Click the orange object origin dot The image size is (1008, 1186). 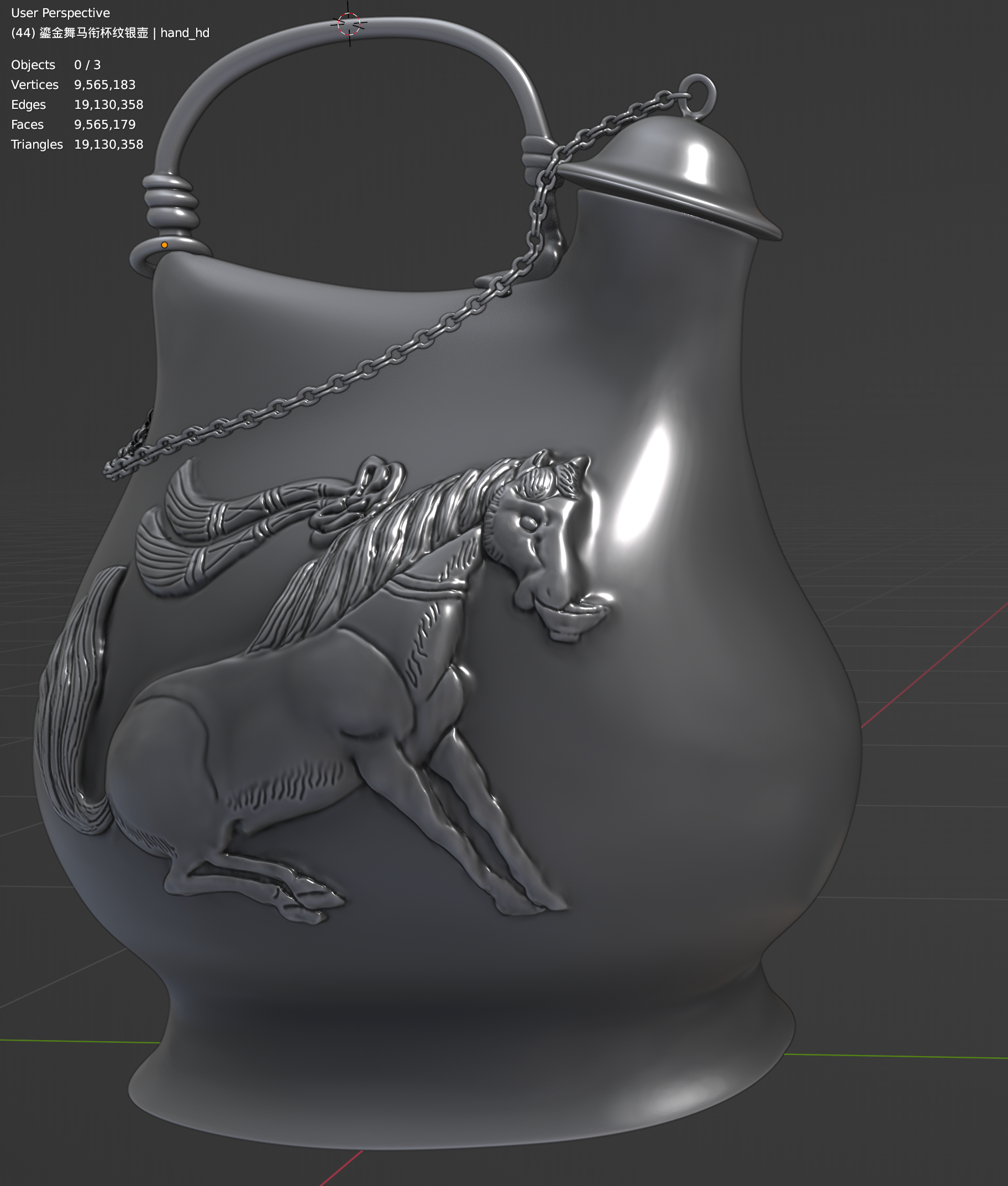165,245
